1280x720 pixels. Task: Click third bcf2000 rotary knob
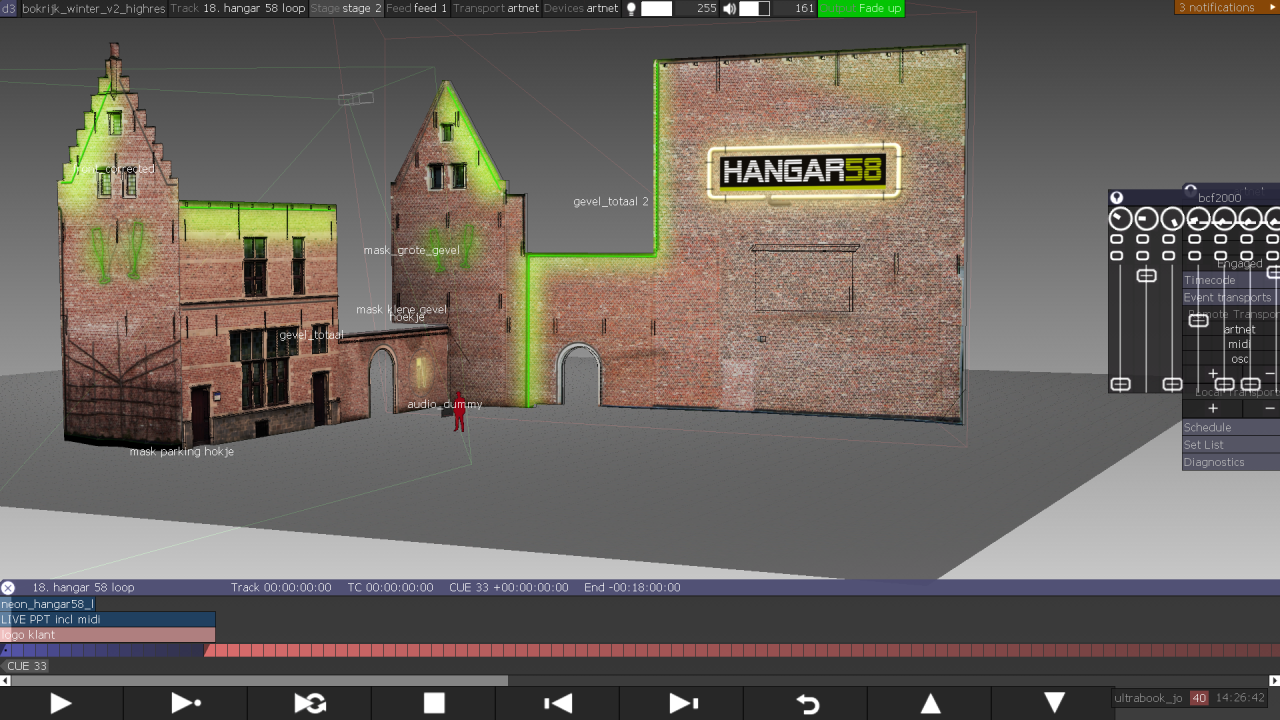(1172, 218)
